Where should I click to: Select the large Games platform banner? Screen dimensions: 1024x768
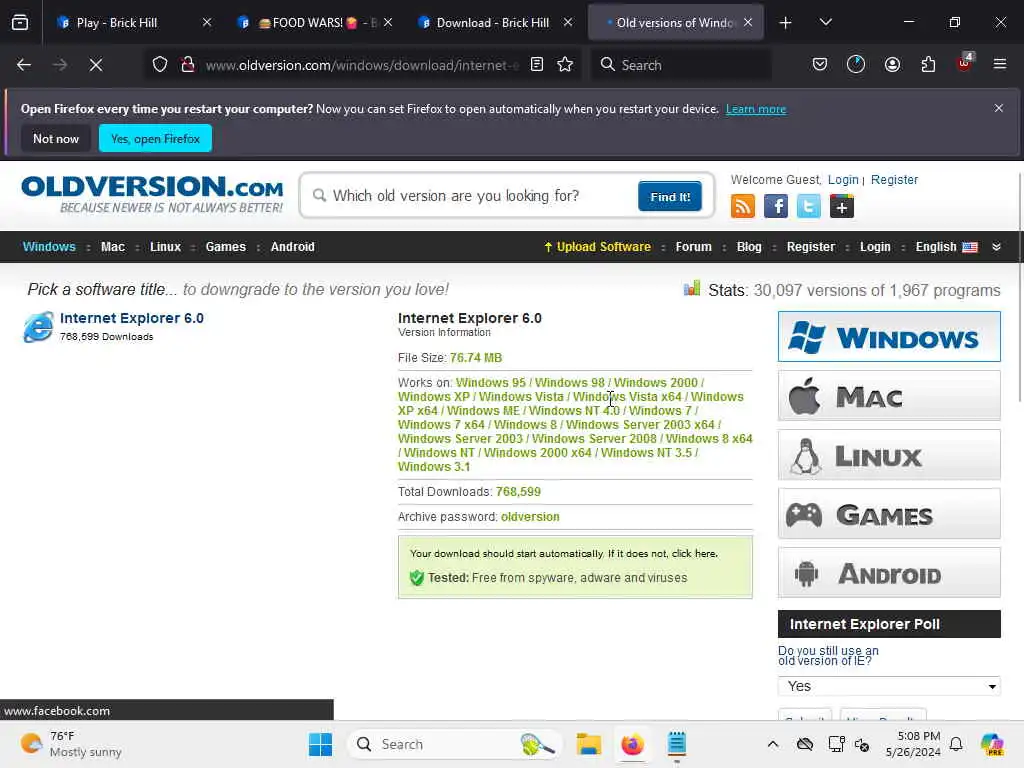889,514
